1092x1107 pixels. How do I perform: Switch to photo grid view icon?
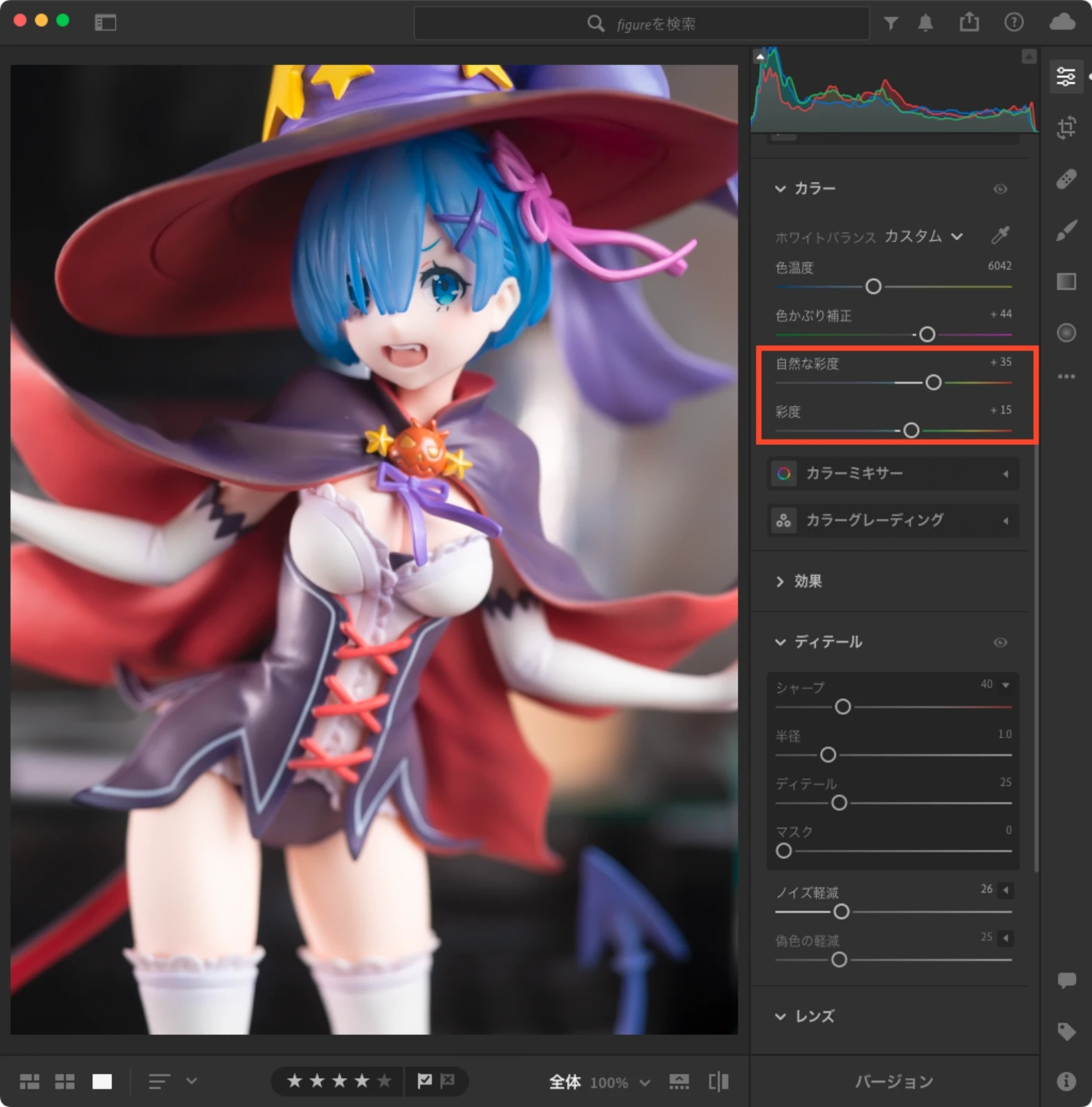(x=30, y=1081)
